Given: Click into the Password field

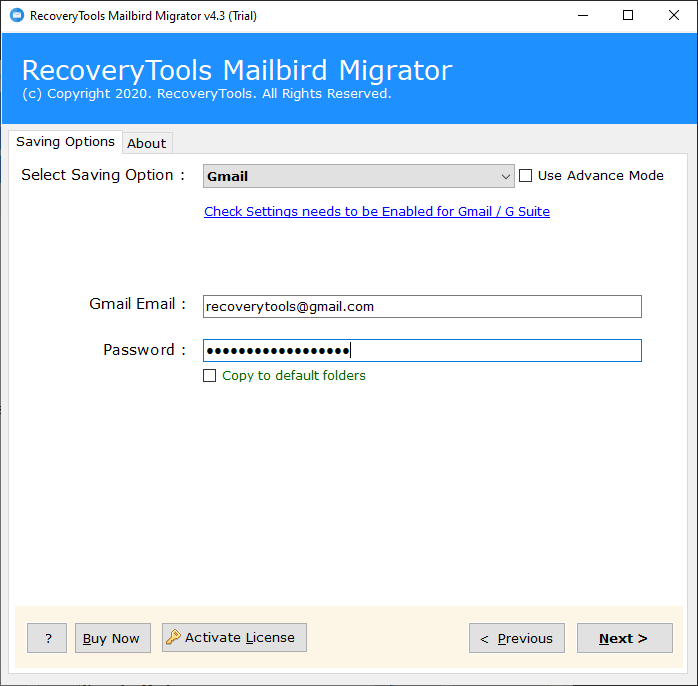Looking at the screenshot, I should (422, 350).
